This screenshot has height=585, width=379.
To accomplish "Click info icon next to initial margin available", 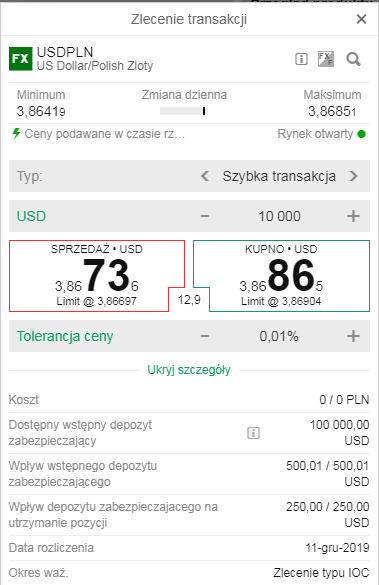I will [253, 433].
